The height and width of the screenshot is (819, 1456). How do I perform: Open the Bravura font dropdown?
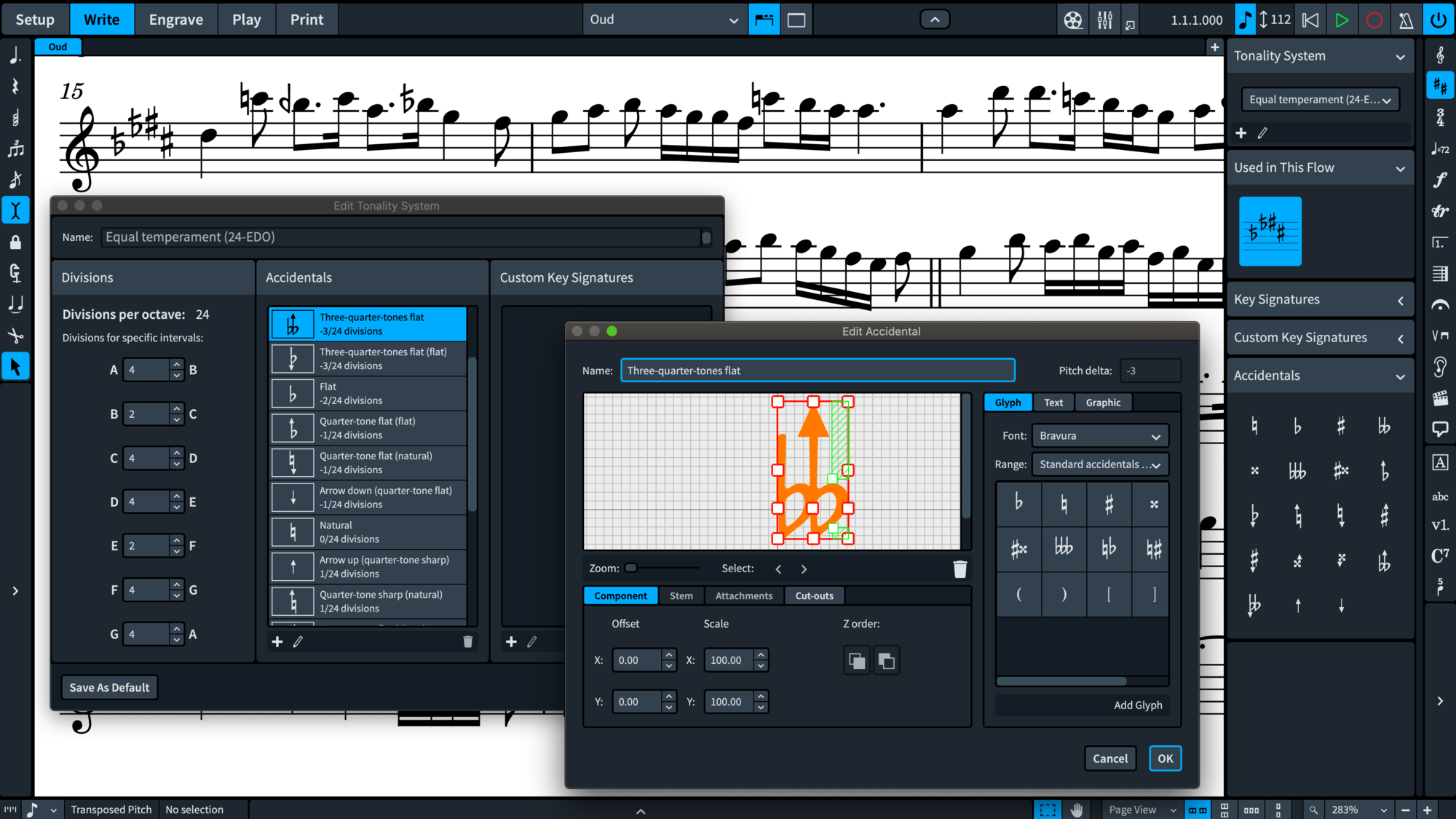pos(1099,435)
